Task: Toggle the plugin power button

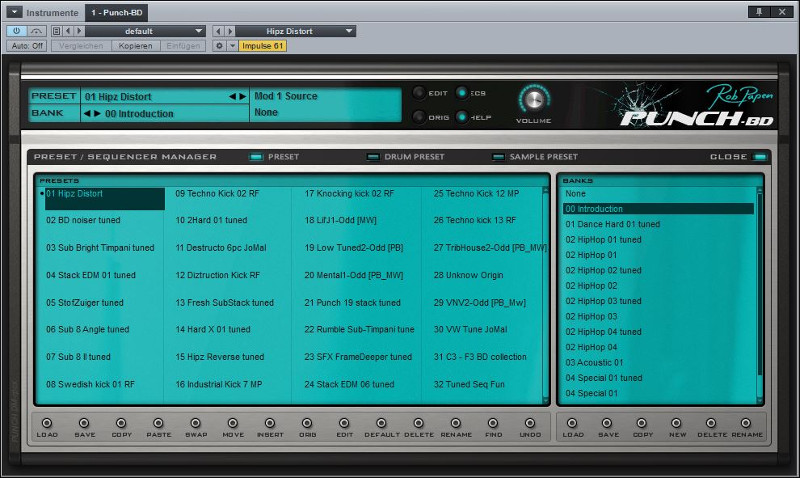Action: click(16, 31)
